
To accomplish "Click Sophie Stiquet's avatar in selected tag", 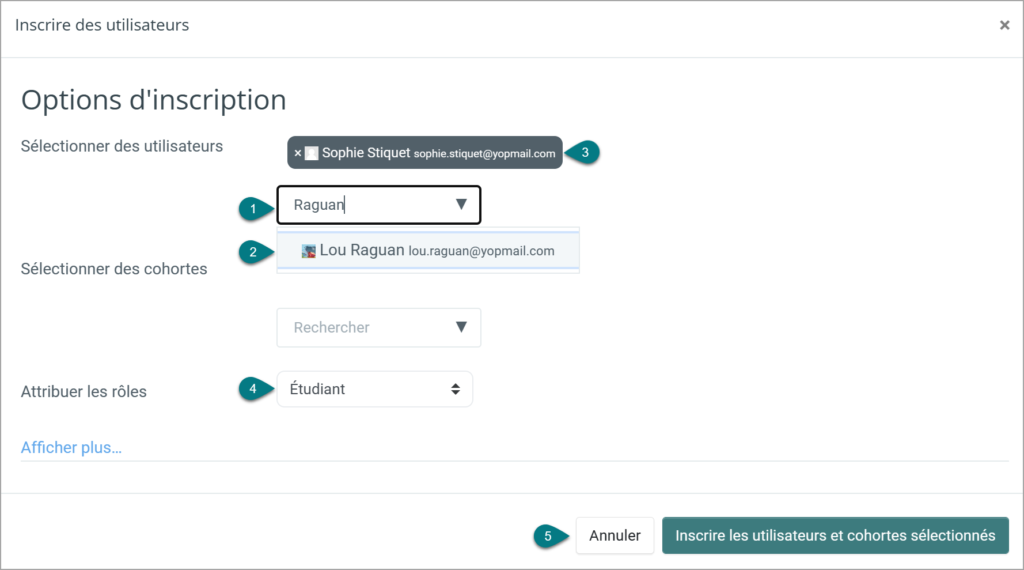I will click(312, 153).
